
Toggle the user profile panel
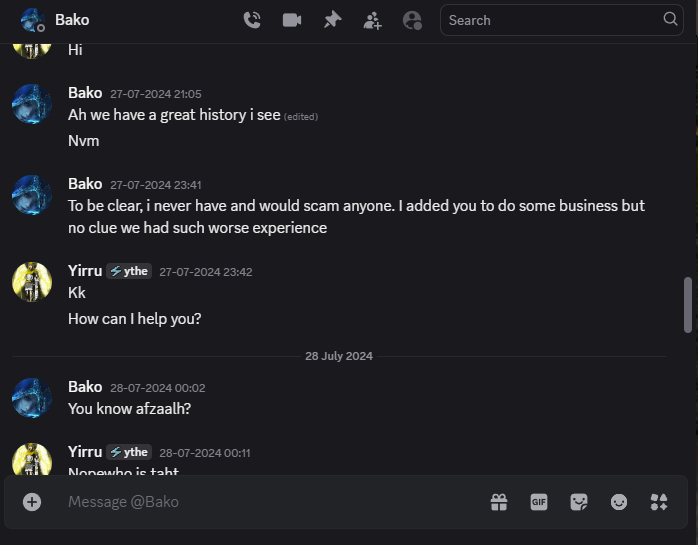pos(412,20)
